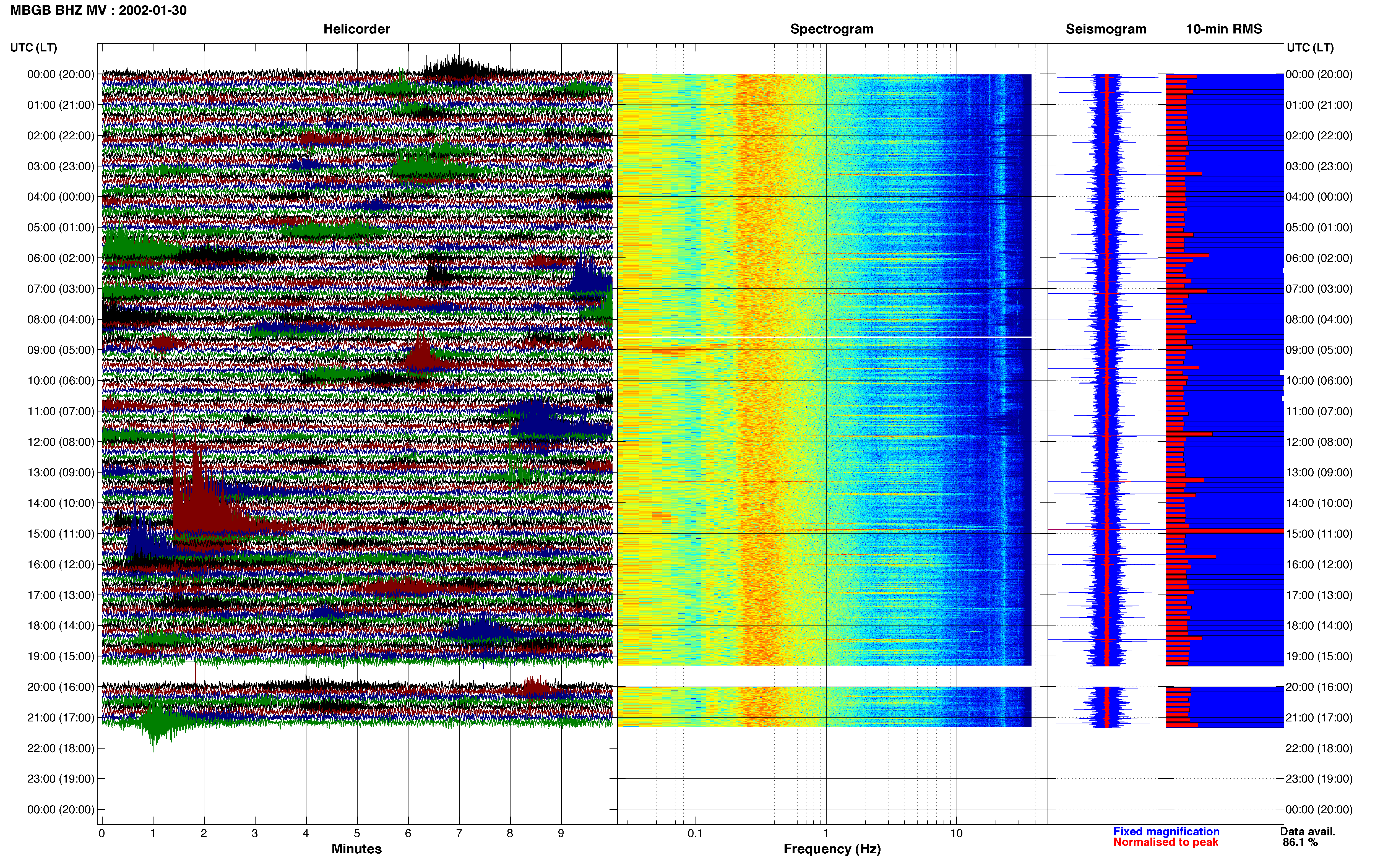The height and width of the screenshot is (868, 1388).
Task: Click '09:00 (05:00)' on the RMS time axis
Action: point(1319,350)
